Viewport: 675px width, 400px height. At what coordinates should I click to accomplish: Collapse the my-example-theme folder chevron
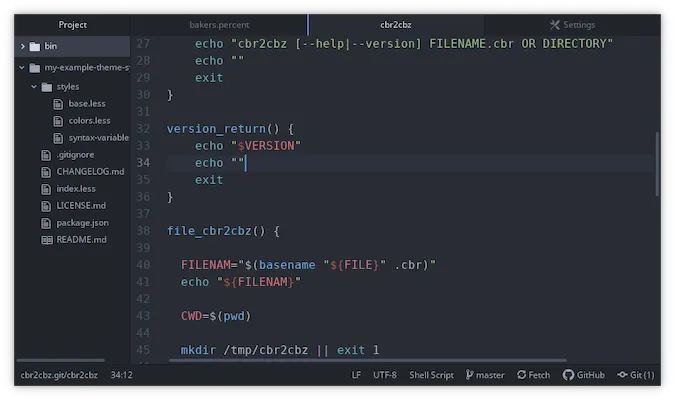pyautogui.click(x=22, y=68)
